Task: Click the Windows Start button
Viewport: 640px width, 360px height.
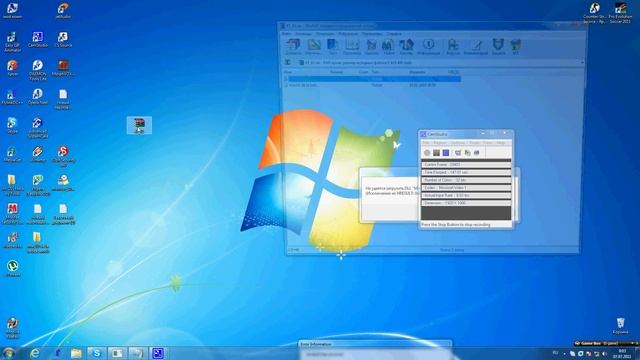Action: (x=9, y=353)
